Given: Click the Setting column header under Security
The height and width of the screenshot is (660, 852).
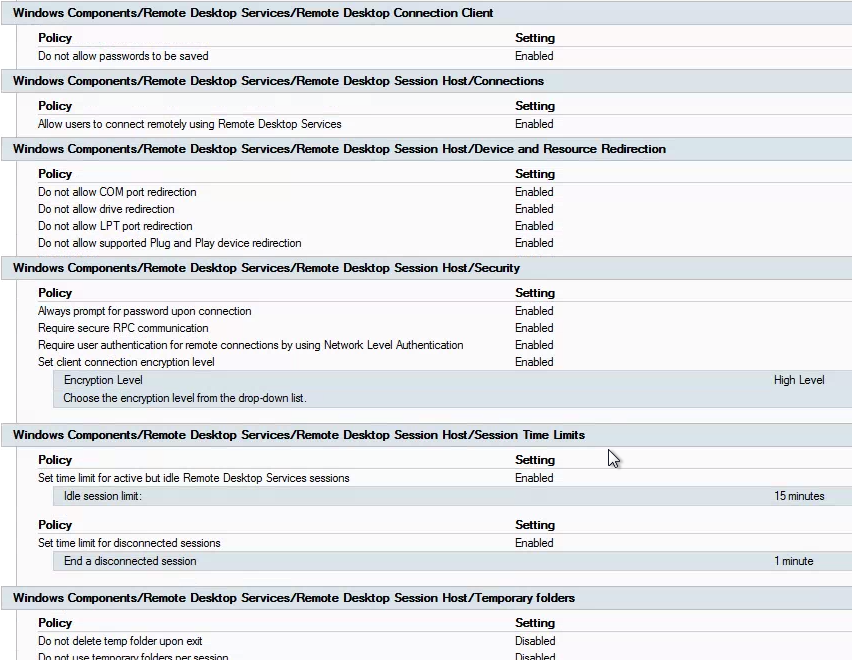Looking at the screenshot, I should [535, 293].
